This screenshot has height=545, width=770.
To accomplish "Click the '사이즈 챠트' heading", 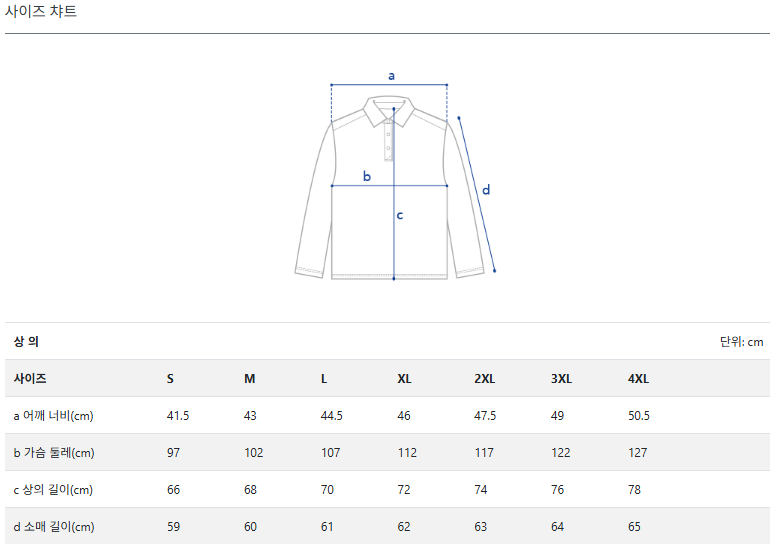I will click(41, 12).
